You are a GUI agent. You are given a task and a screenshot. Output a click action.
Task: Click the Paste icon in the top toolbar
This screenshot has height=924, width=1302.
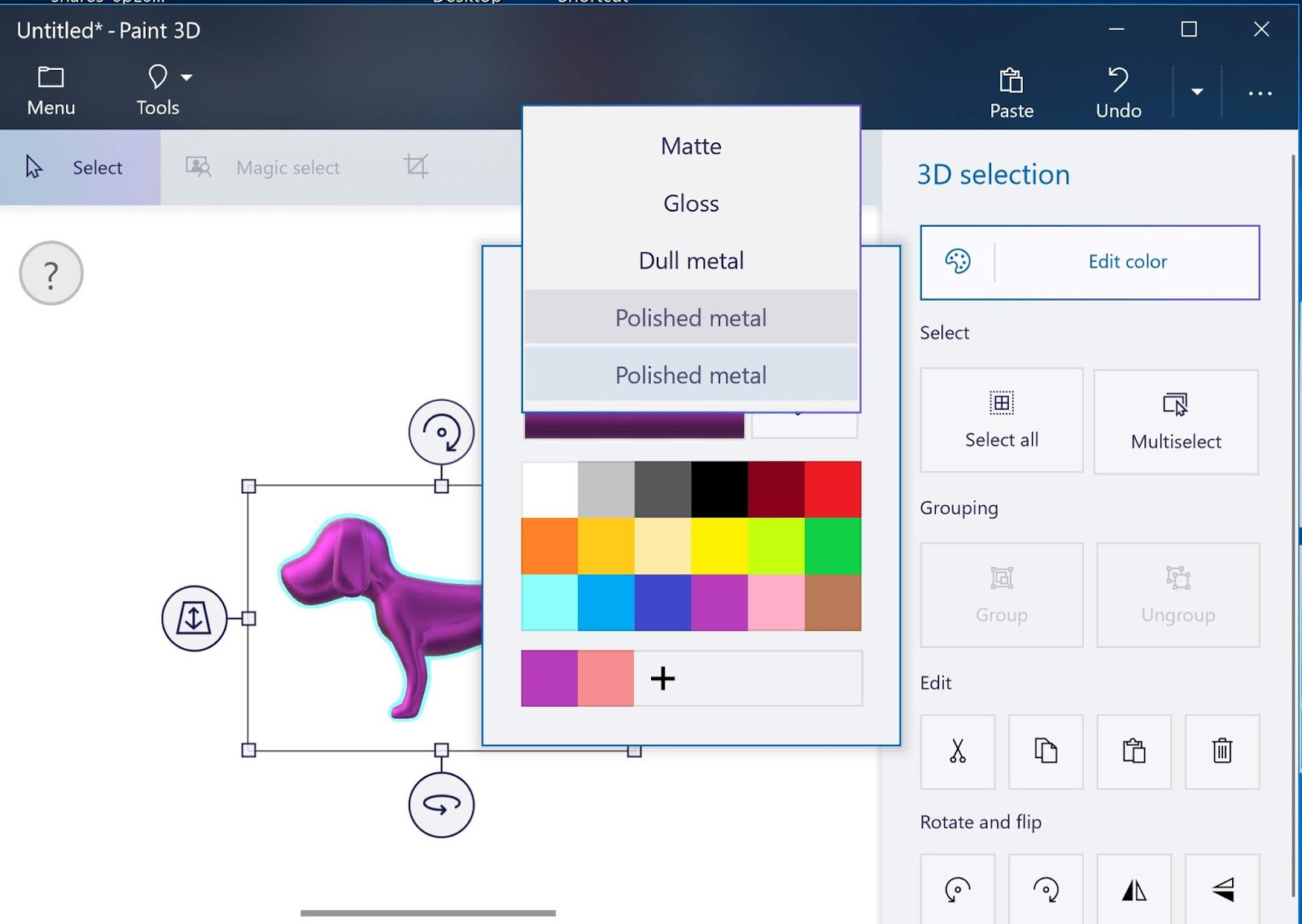tap(1011, 81)
